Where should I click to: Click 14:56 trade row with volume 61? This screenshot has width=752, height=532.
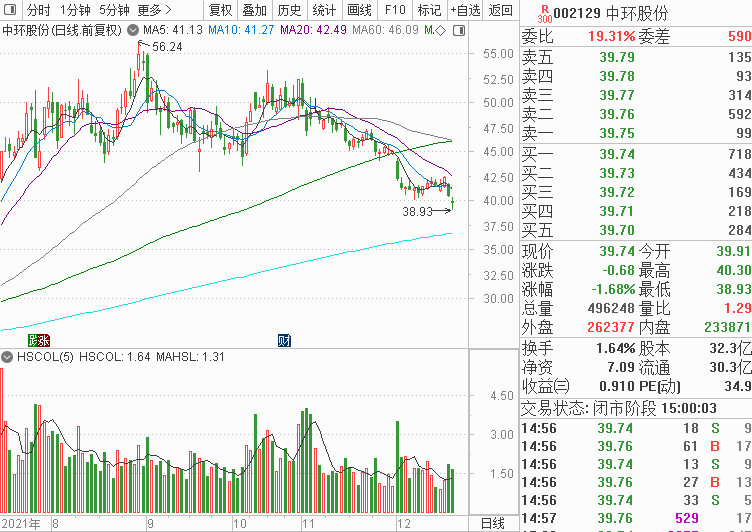[636, 447]
